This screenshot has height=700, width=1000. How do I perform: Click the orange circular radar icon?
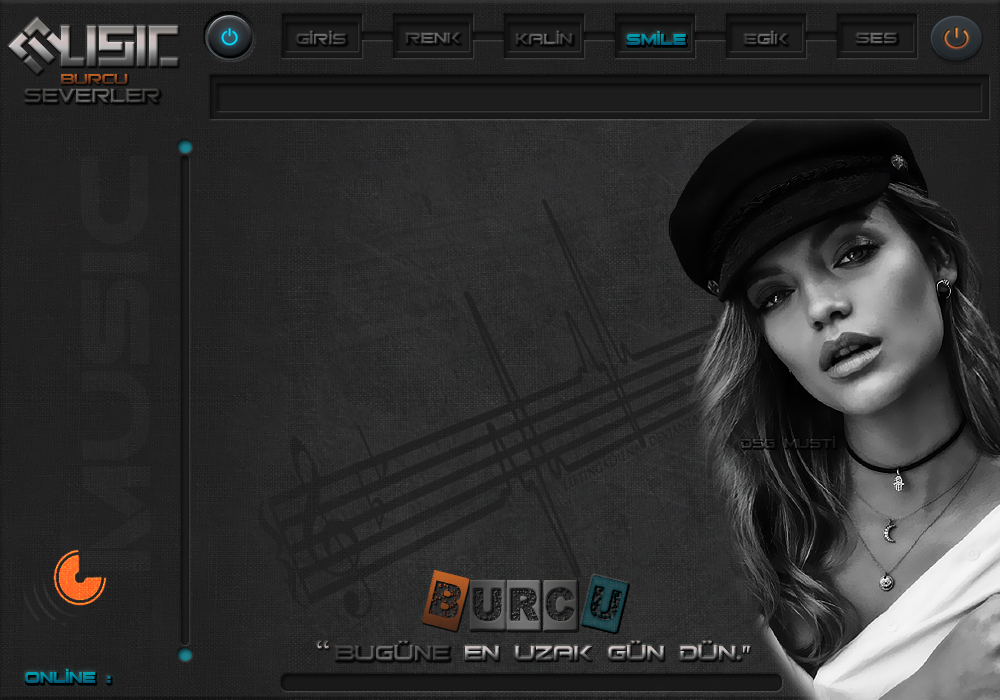pos(79,577)
